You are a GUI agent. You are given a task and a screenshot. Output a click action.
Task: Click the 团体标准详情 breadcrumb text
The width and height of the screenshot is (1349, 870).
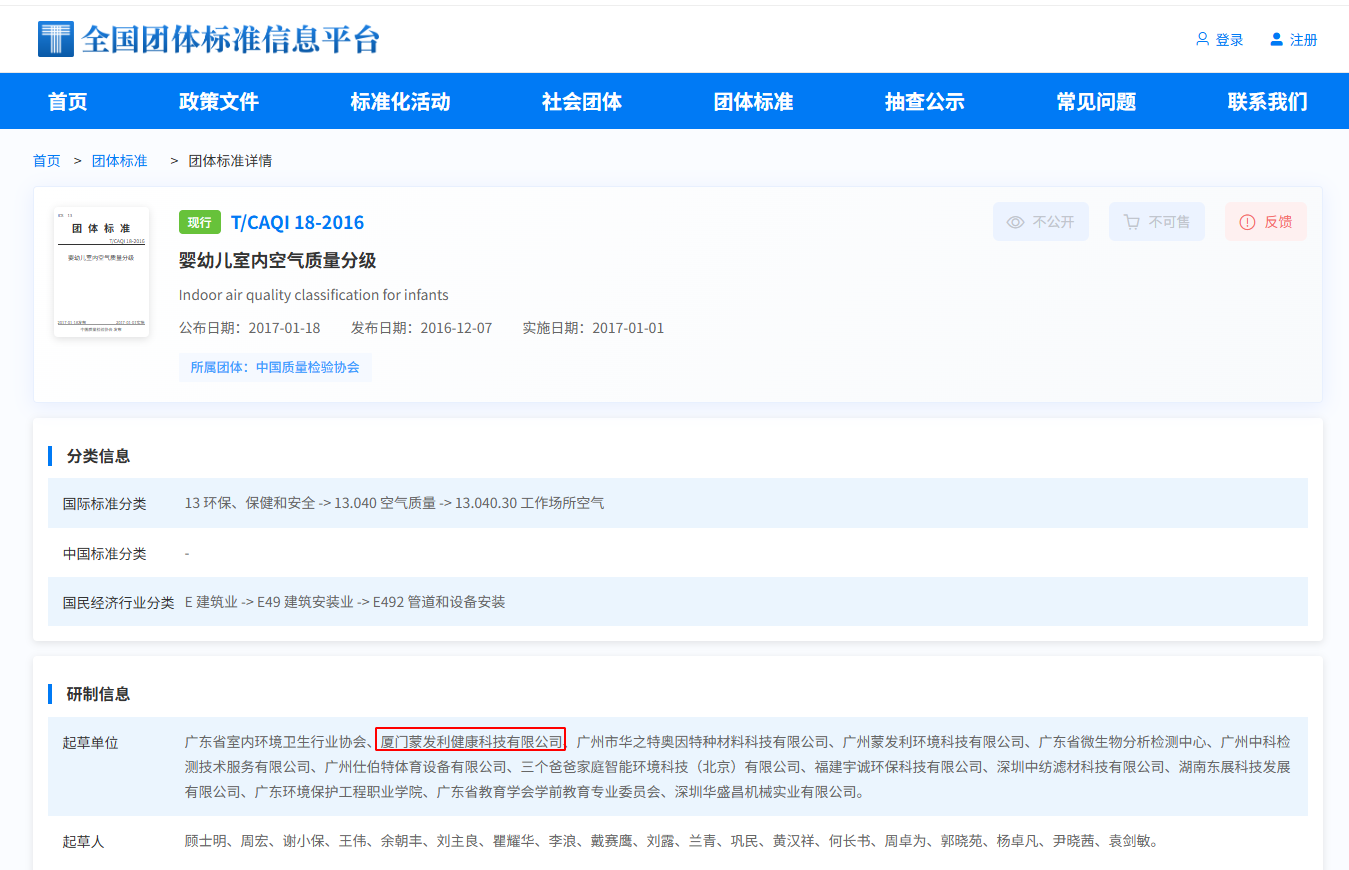231,160
